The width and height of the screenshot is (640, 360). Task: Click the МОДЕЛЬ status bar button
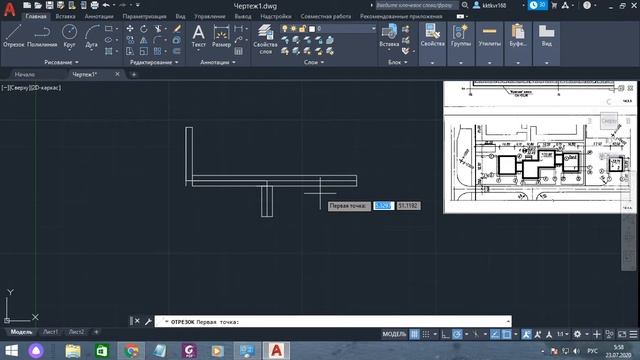394,334
